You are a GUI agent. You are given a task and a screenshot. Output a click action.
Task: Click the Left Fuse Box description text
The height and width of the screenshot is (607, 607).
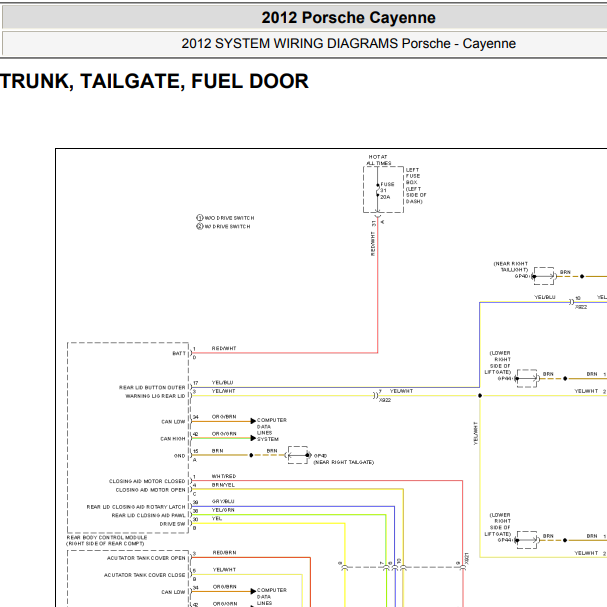coord(416,185)
